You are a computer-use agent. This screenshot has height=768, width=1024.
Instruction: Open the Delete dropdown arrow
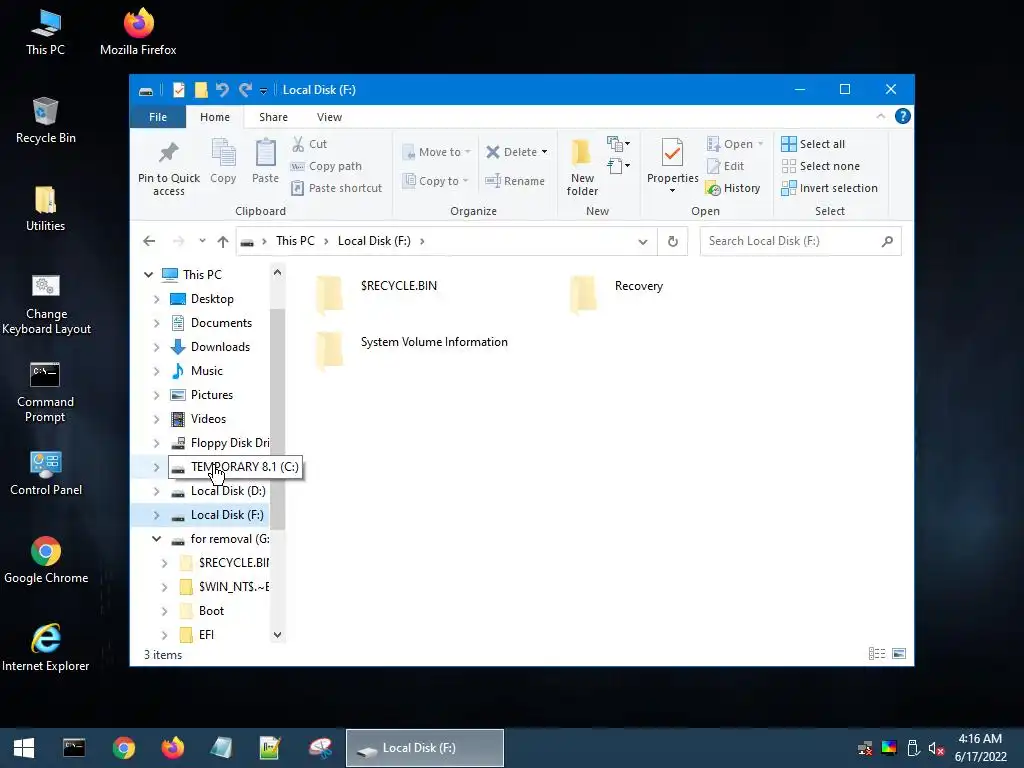[544, 152]
